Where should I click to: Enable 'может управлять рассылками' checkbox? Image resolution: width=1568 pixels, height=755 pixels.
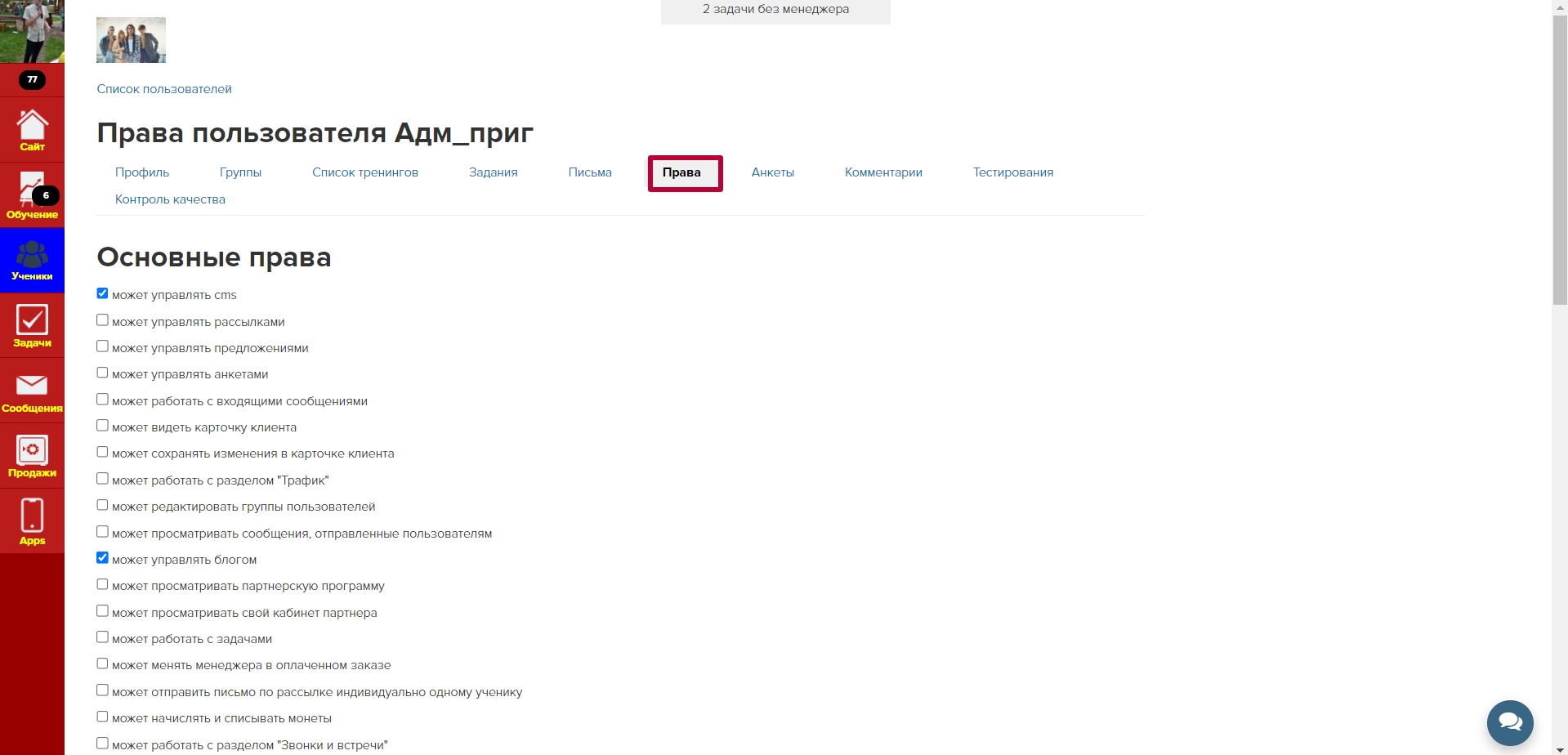(x=102, y=320)
